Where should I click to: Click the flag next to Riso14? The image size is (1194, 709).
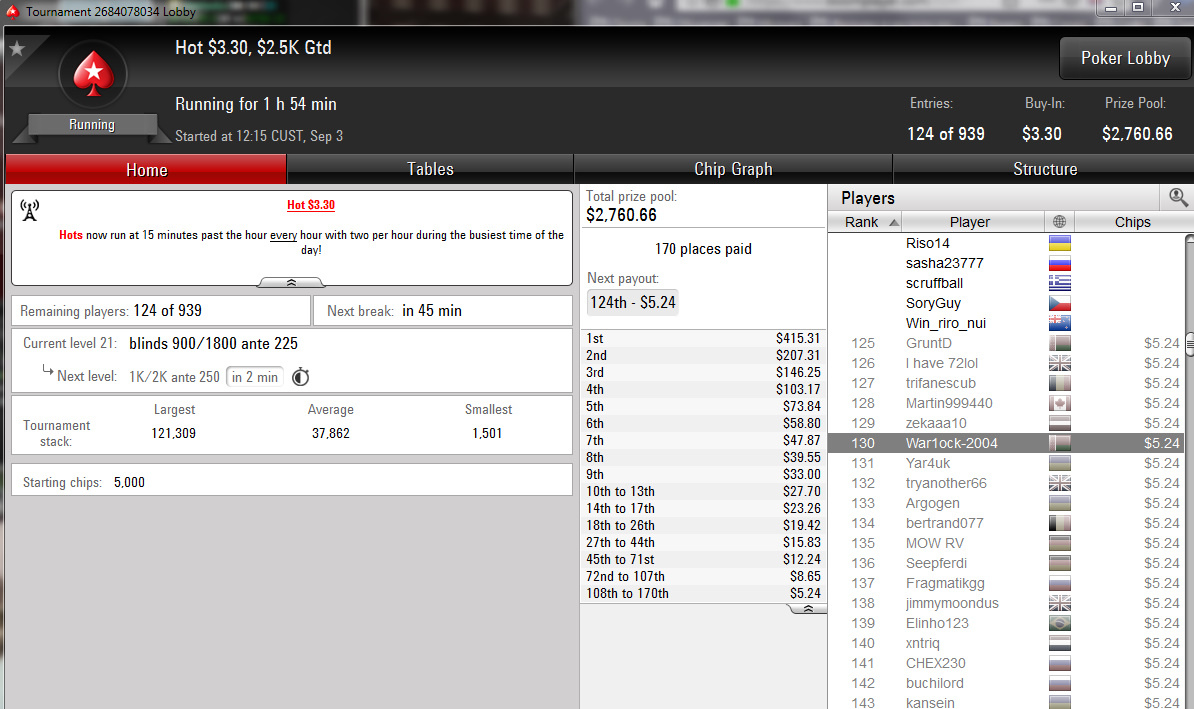point(1060,243)
